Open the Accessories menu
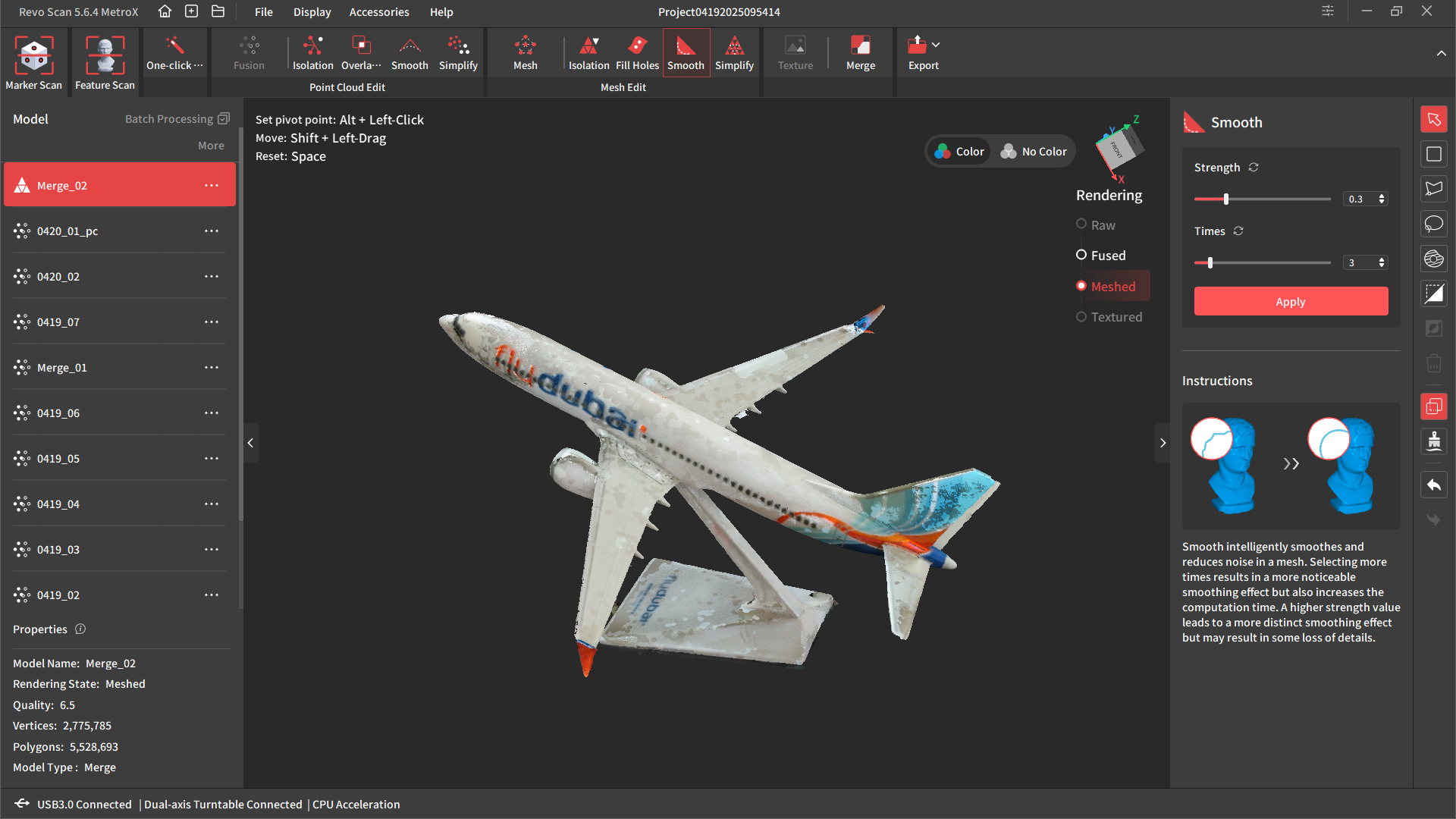This screenshot has height=819, width=1456. [x=379, y=12]
